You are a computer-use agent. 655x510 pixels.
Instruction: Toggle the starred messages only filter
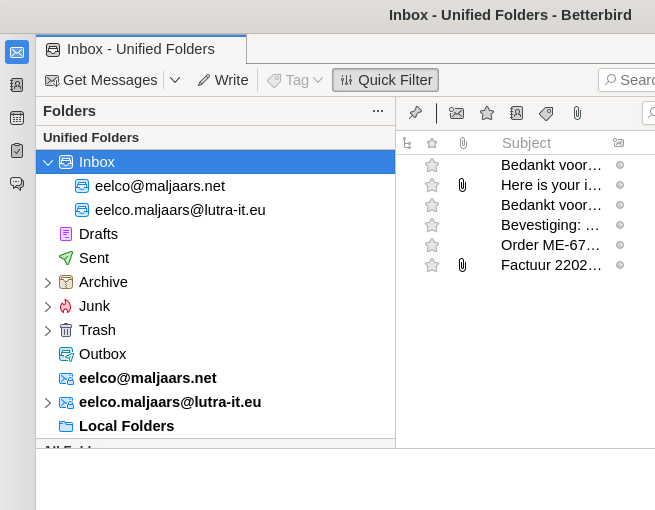(487, 113)
